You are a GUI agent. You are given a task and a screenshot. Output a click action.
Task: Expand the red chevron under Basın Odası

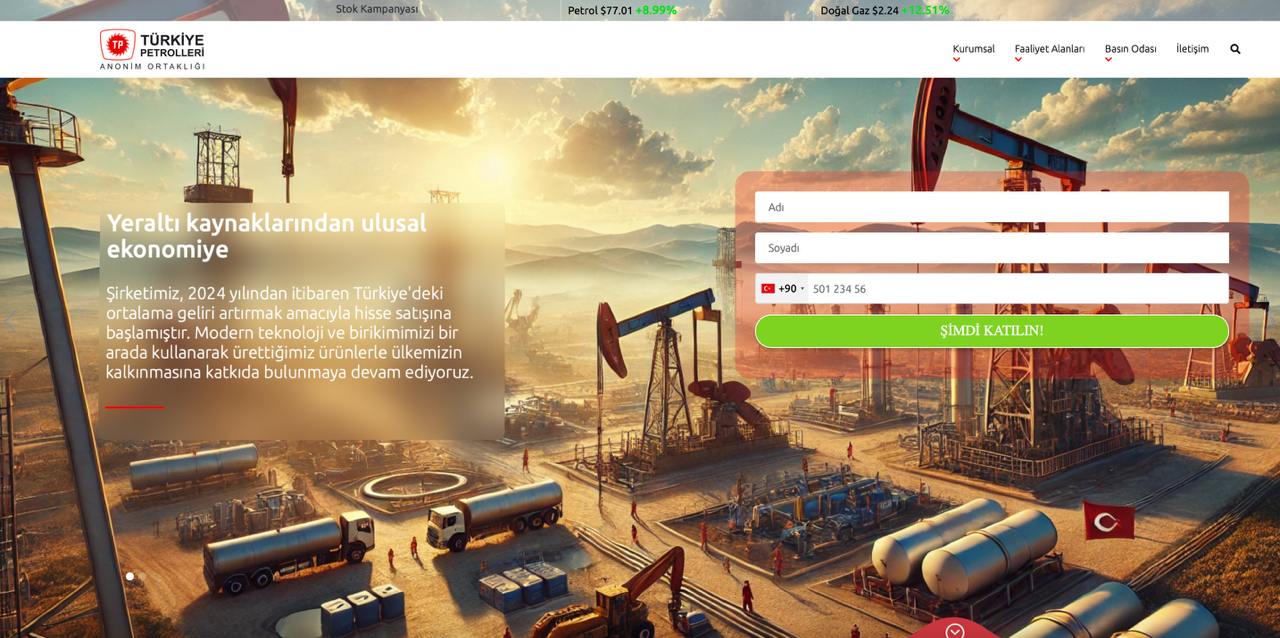click(1108, 60)
